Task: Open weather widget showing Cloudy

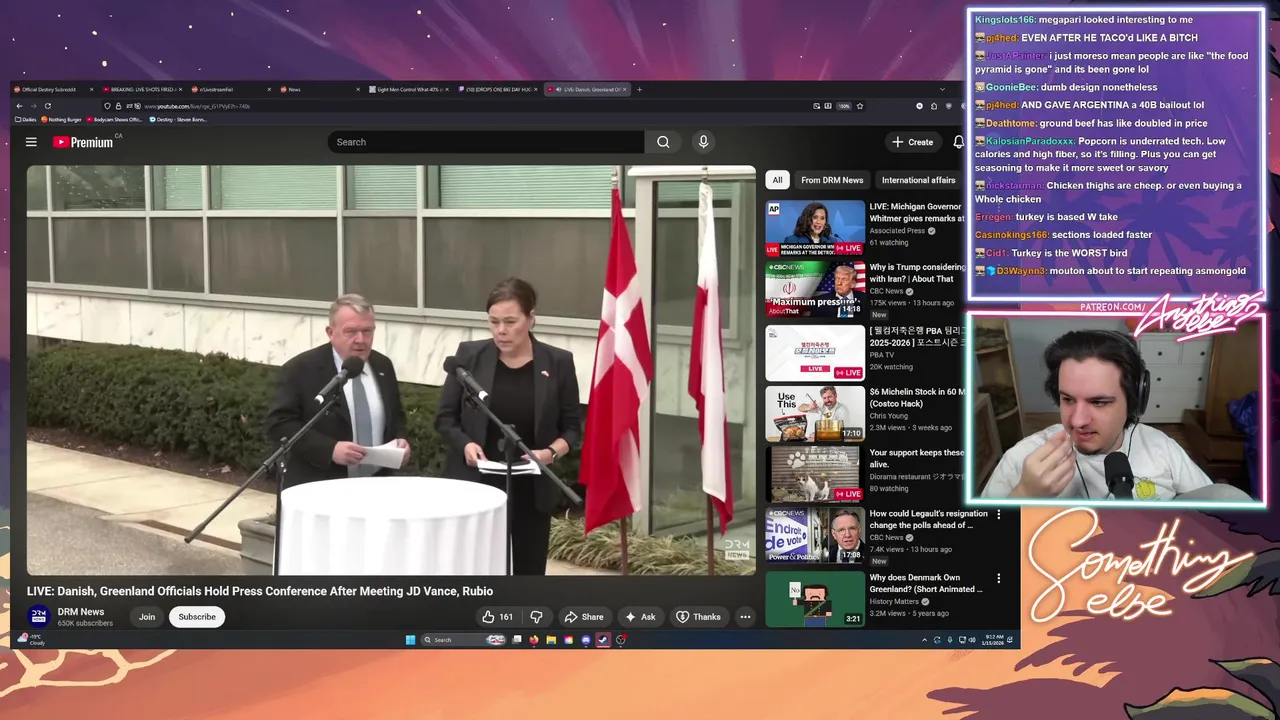Action: [x=30, y=640]
